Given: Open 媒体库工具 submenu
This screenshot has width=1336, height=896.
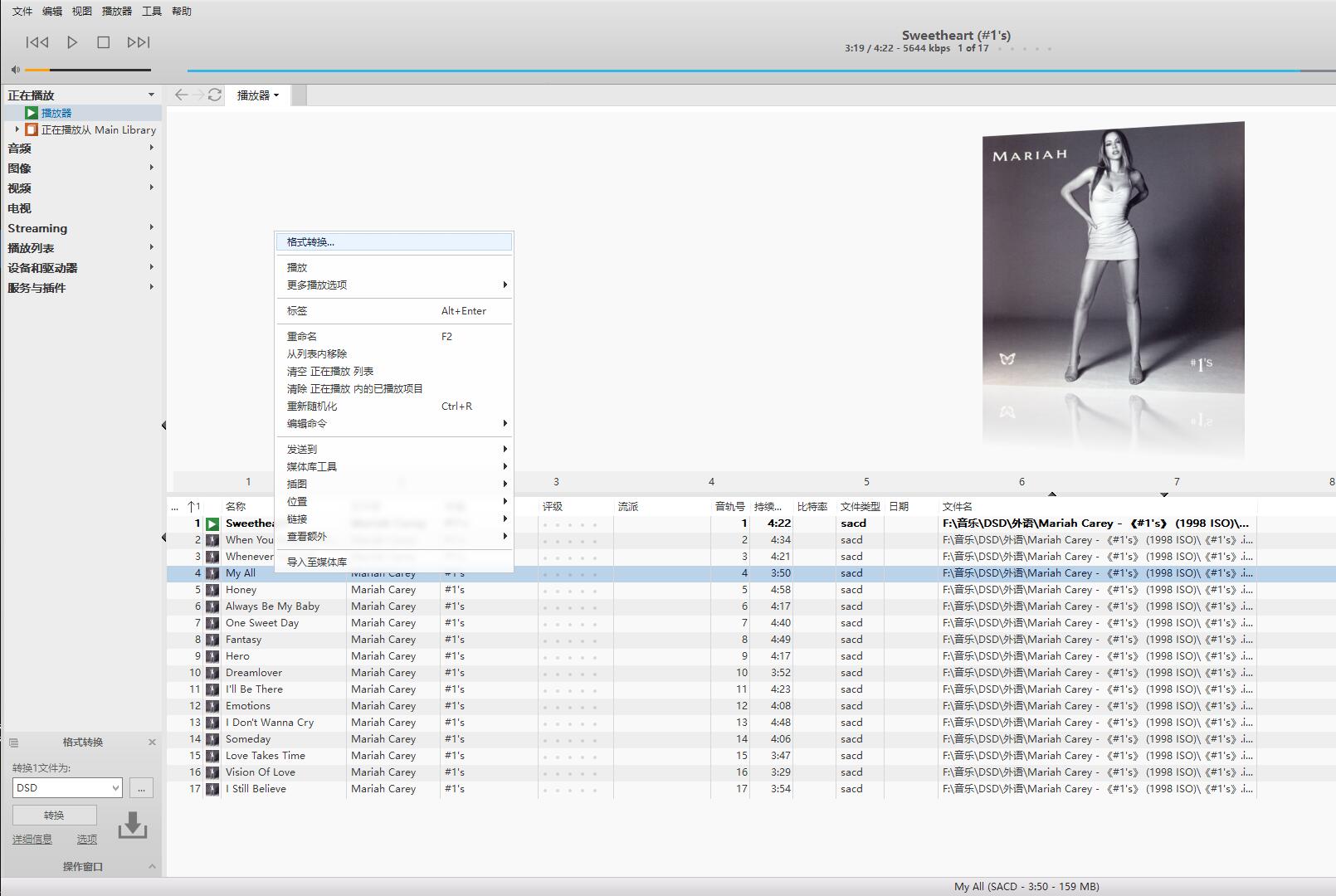Looking at the screenshot, I should point(394,466).
